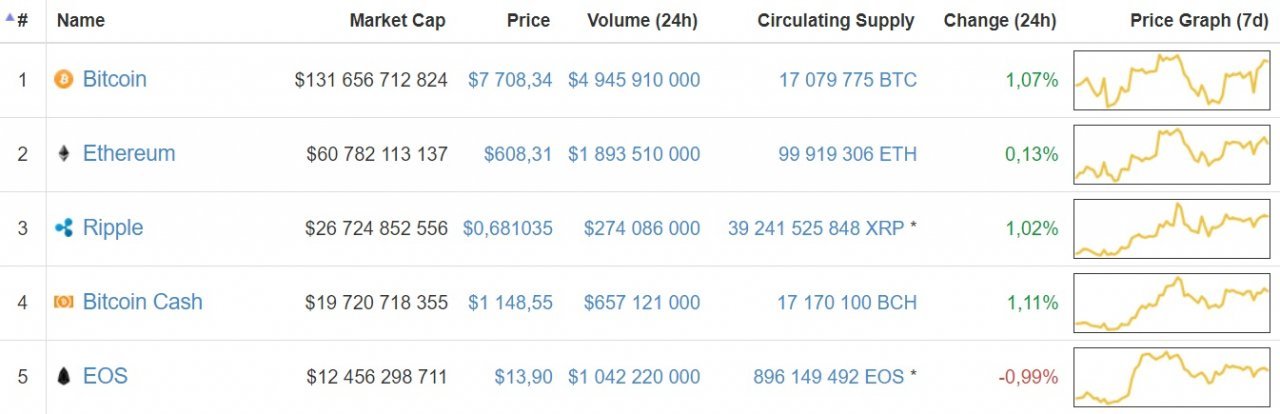Sort table by Market Cap column

397,20
